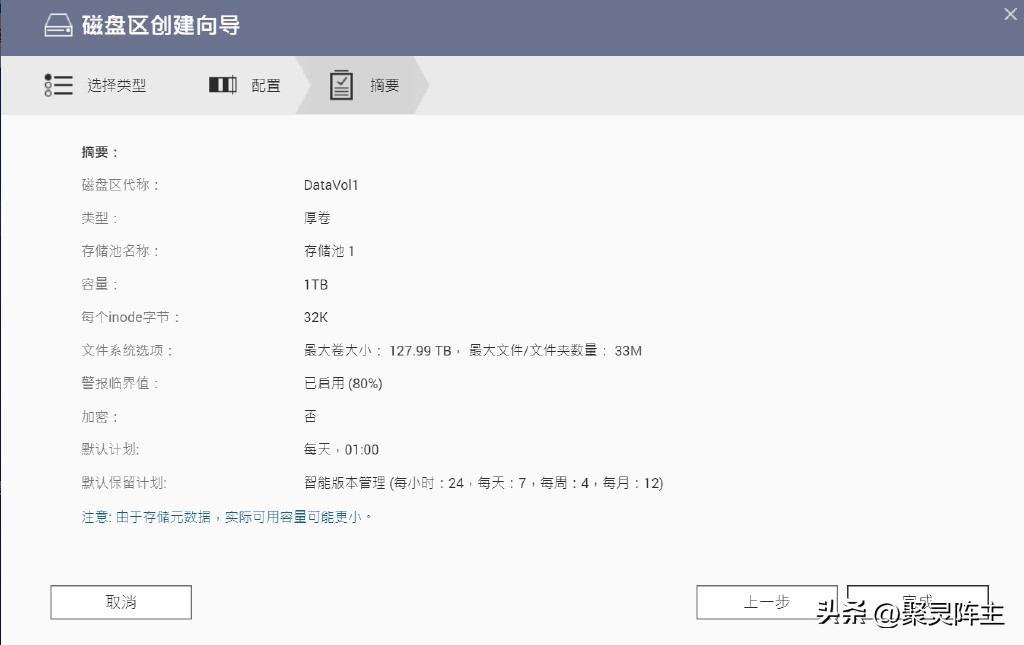Click the 摘要 document icon
This screenshot has height=645, width=1024.
tap(342, 85)
